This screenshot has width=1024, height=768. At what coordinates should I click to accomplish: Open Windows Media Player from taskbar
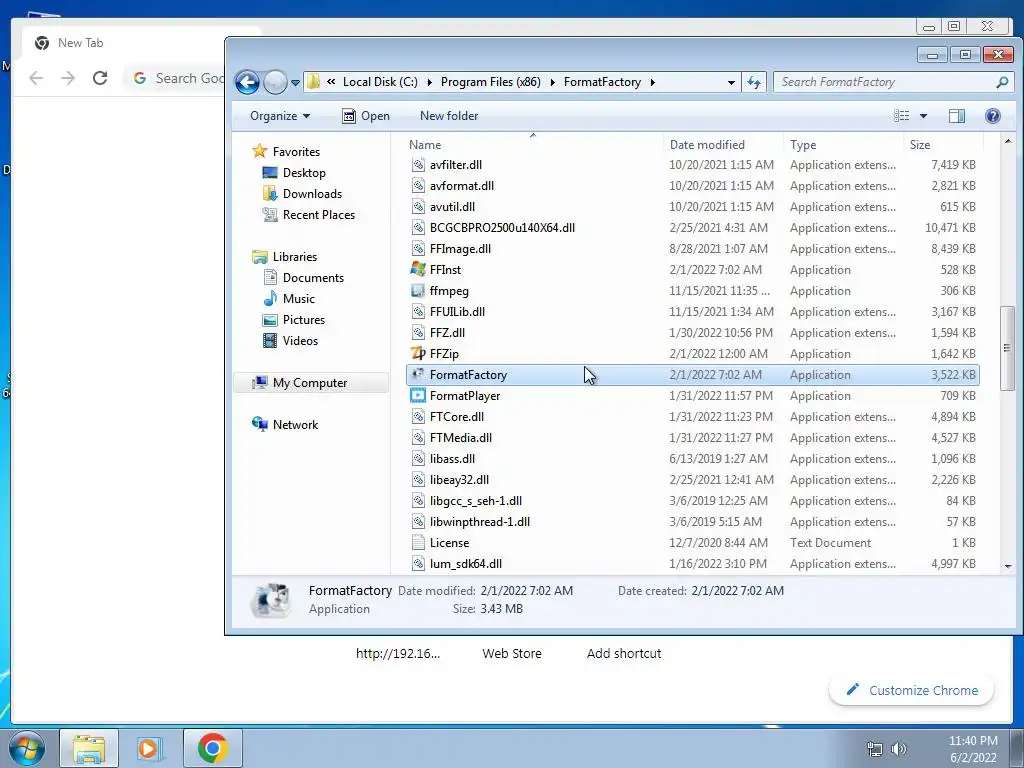[x=150, y=748]
